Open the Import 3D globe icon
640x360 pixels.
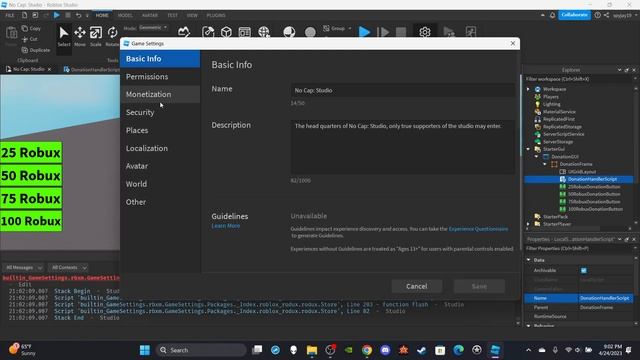tap(264, 32)
